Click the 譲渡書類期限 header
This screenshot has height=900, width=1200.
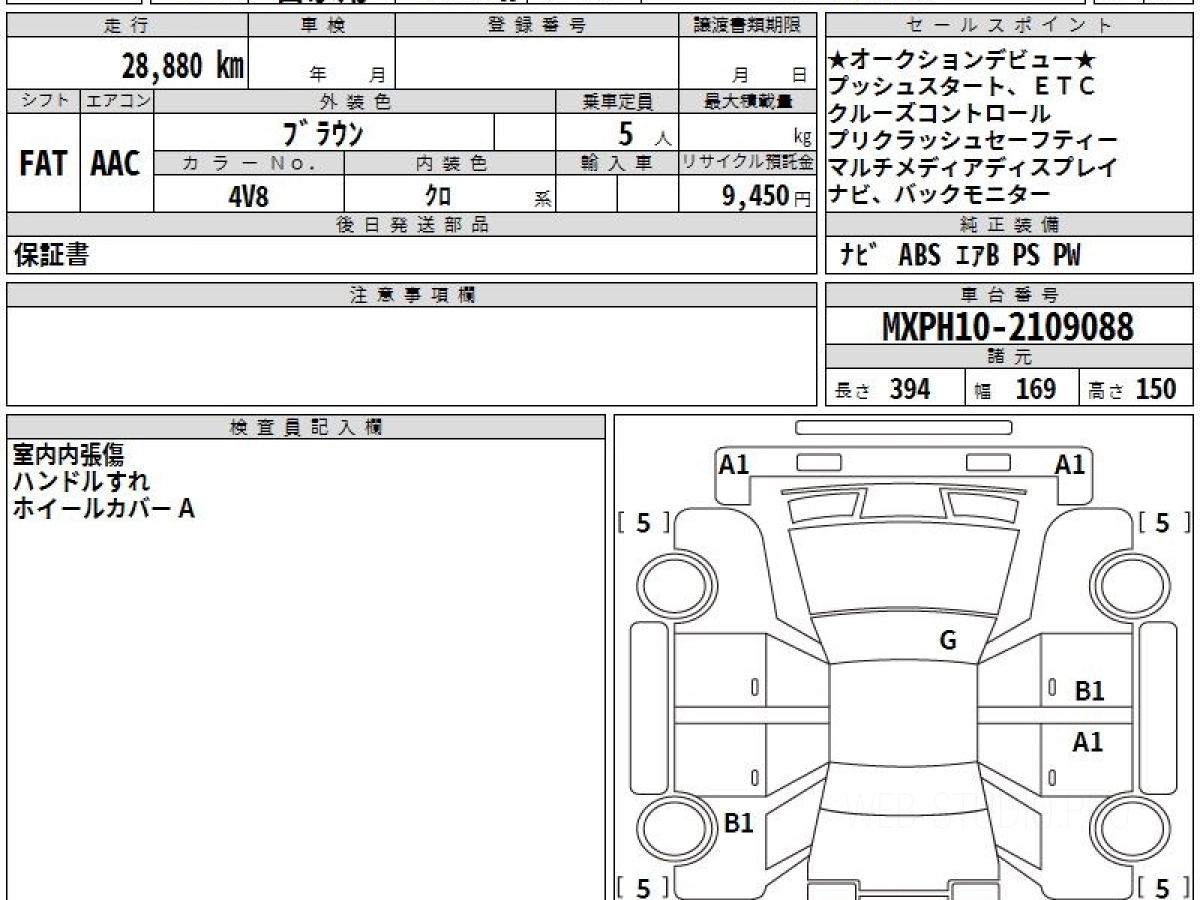click(747, 26)
